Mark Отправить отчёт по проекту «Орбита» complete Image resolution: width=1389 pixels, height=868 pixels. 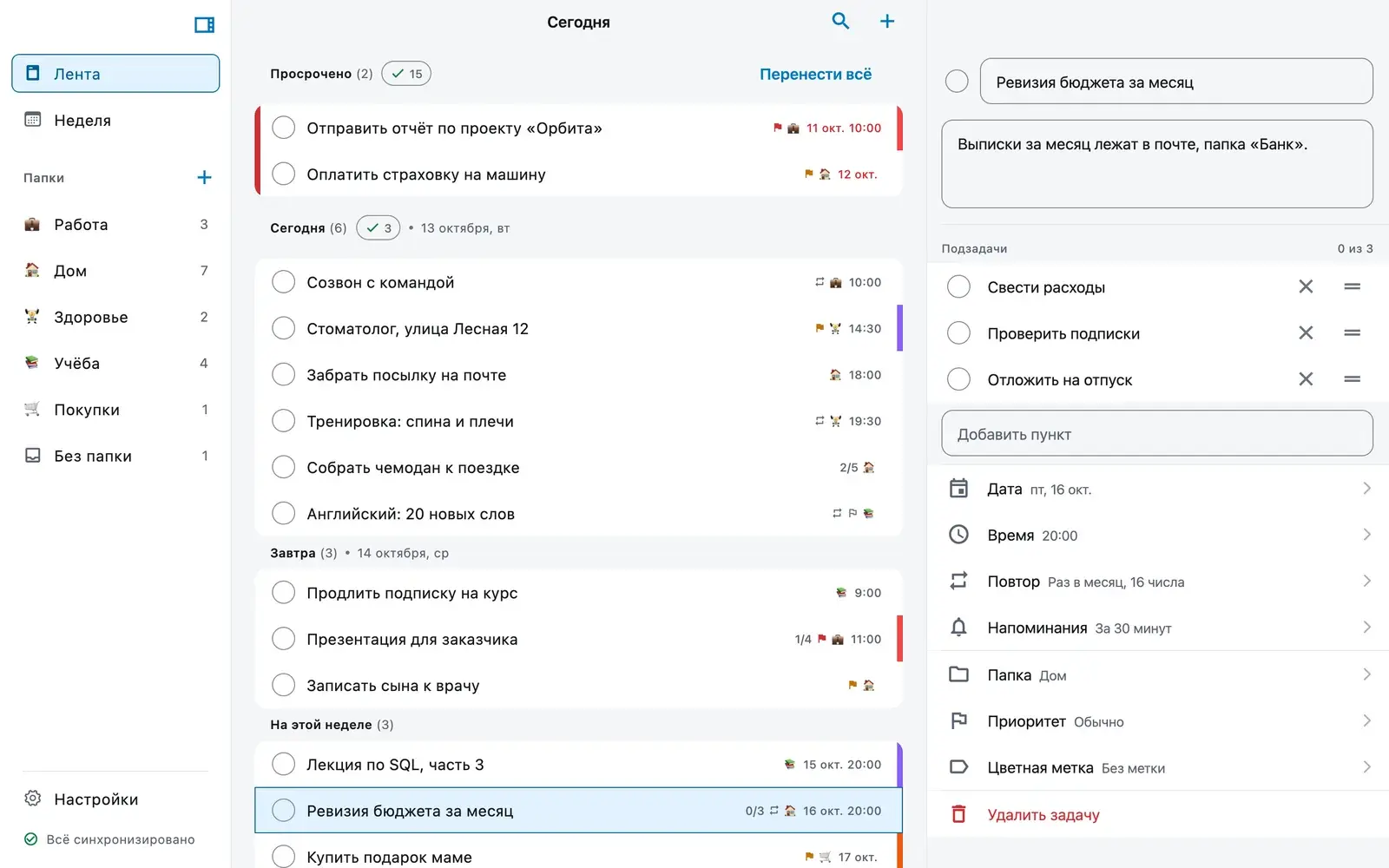[x=284, y=128]
